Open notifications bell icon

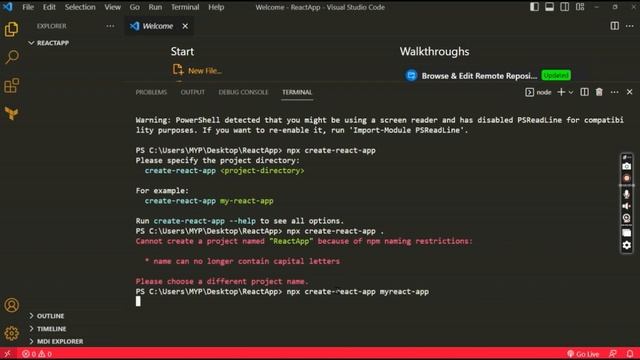point(630,354)
